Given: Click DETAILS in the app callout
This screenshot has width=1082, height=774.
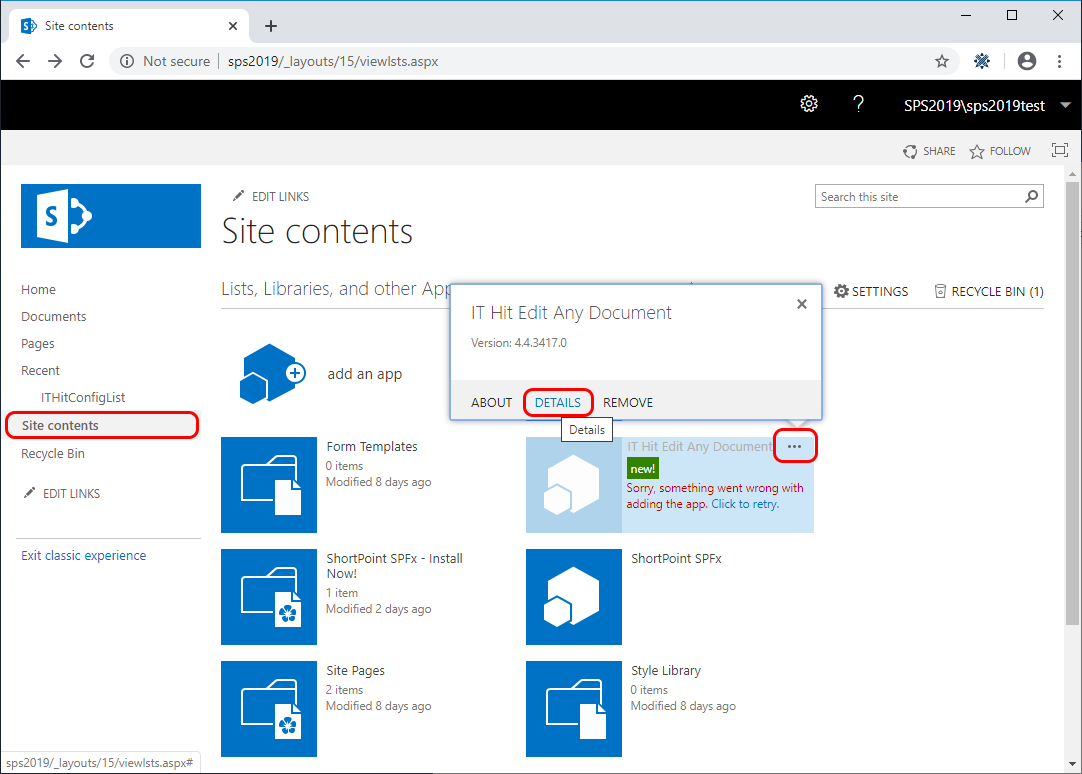Looking at the screenshot, I should tap(558, 403).
